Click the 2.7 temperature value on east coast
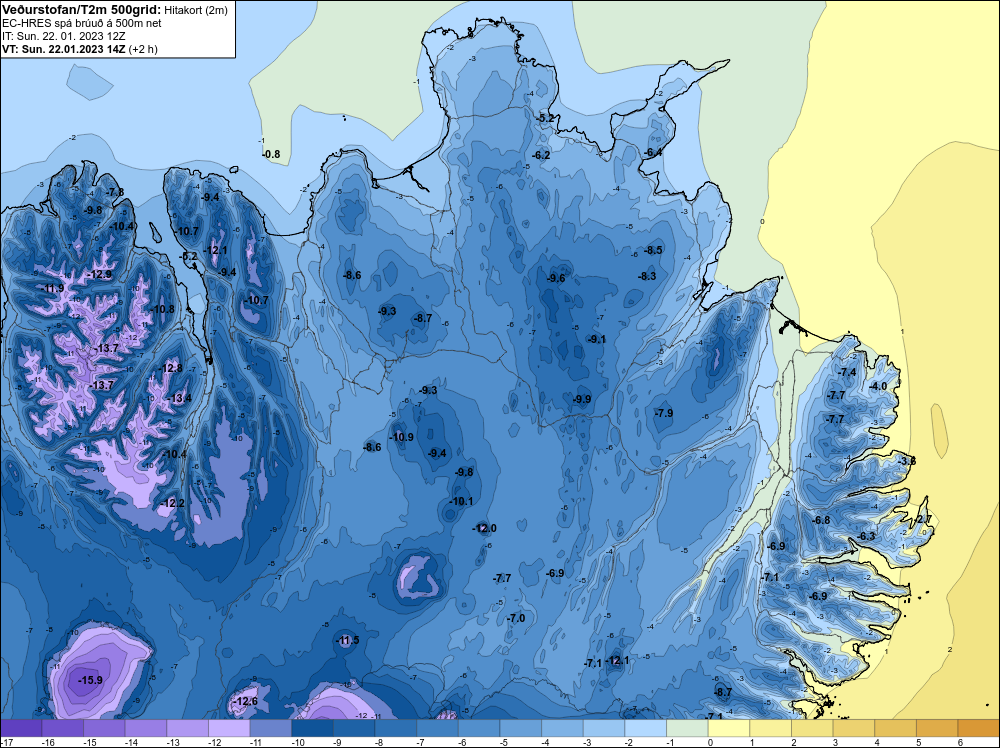 click(925, 519)
